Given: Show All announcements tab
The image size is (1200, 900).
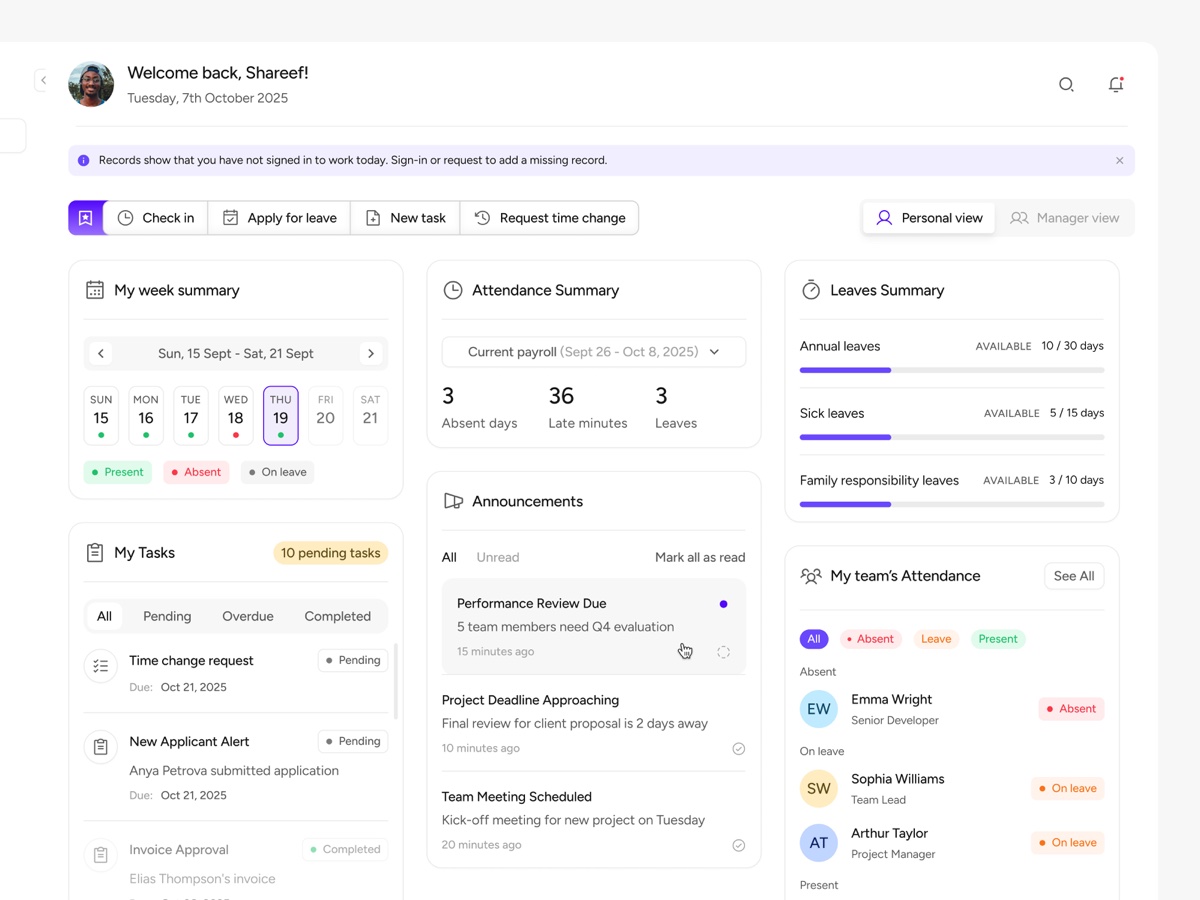Looking at the screenshot, I should 449,557.
